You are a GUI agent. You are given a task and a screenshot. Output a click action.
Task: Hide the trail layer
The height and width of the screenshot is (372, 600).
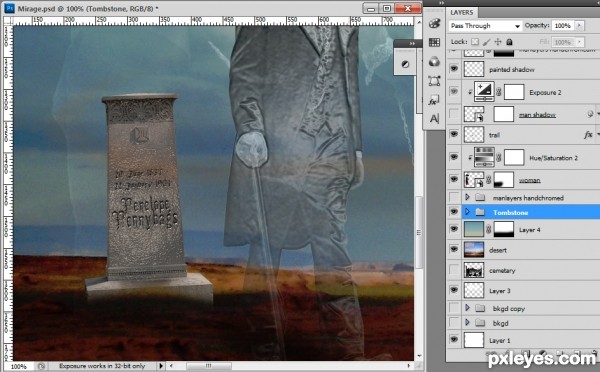pyautogui.click(x=454, y=134)
